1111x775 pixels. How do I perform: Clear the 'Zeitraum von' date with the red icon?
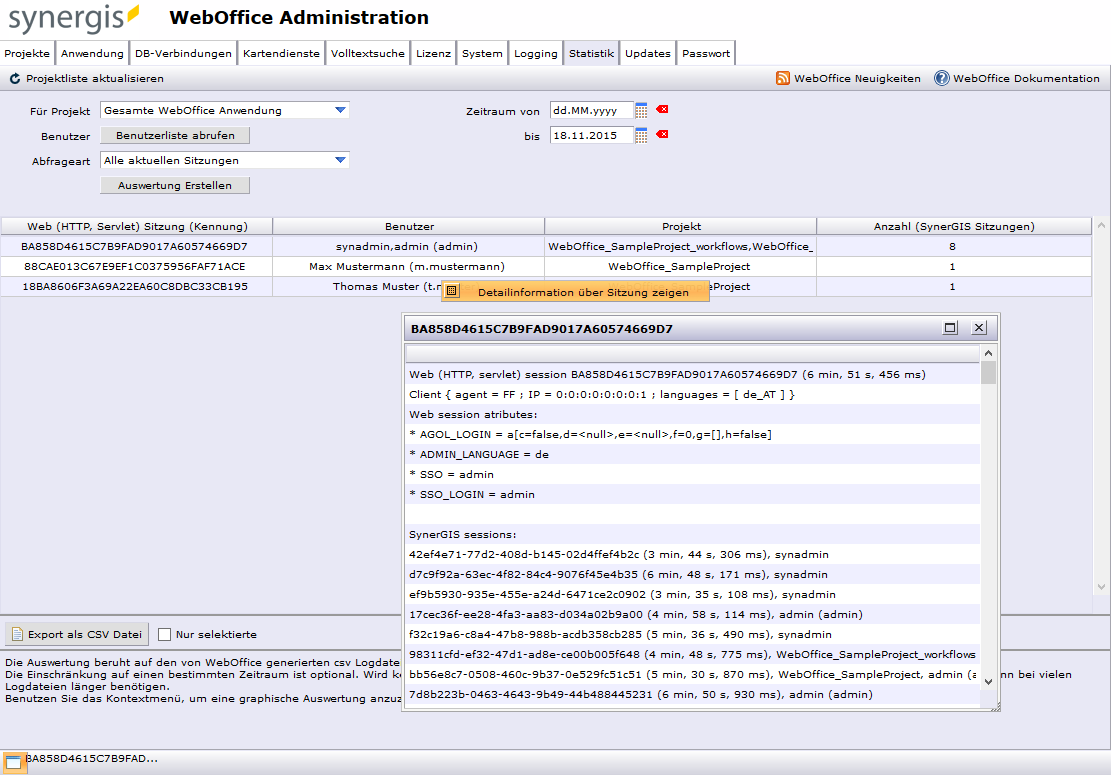(660, 110)
